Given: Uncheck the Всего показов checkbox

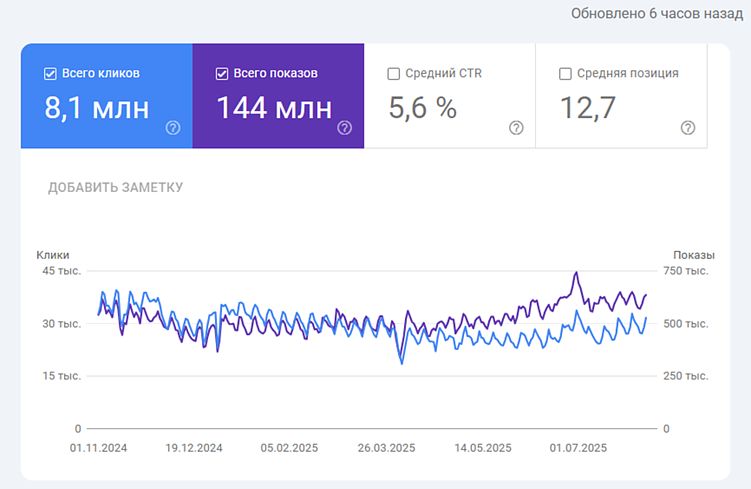Looking at the screenshot, I should coord(222,73).
